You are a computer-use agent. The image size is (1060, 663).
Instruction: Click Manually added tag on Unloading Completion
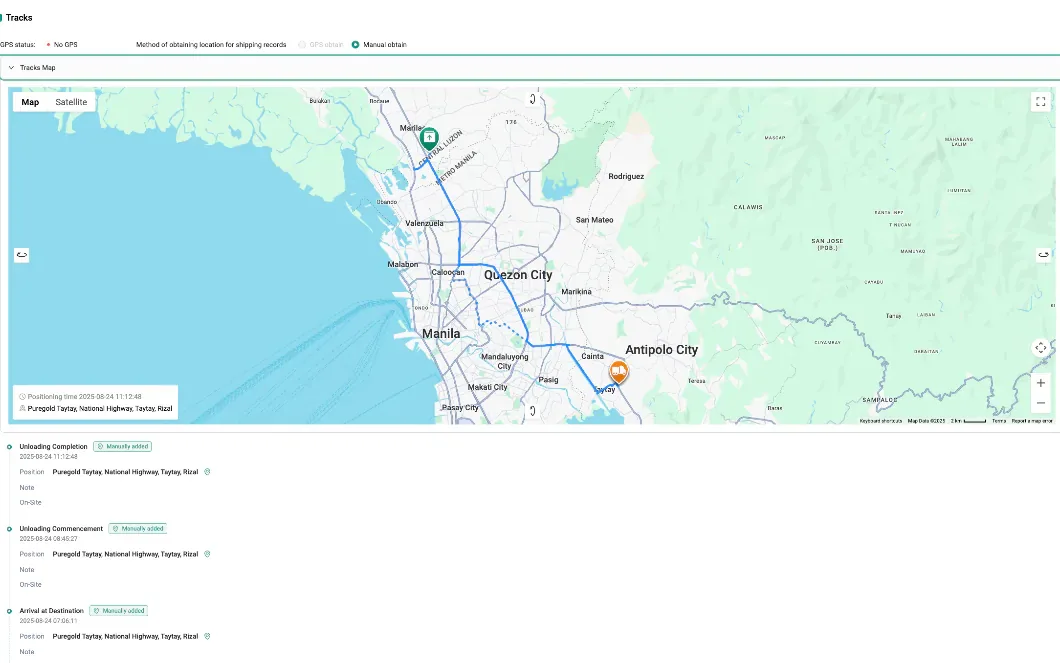122,447
